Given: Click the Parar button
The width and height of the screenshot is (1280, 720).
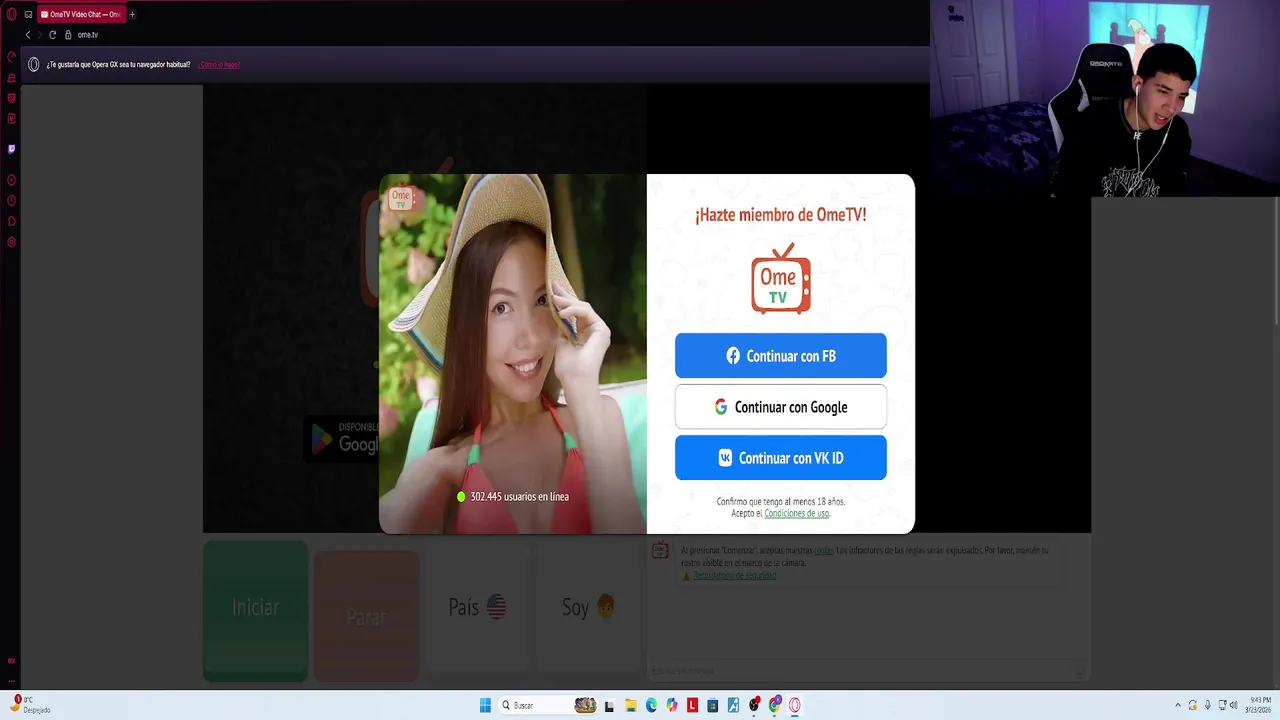Looking at the screenshot, I should 366,616.
